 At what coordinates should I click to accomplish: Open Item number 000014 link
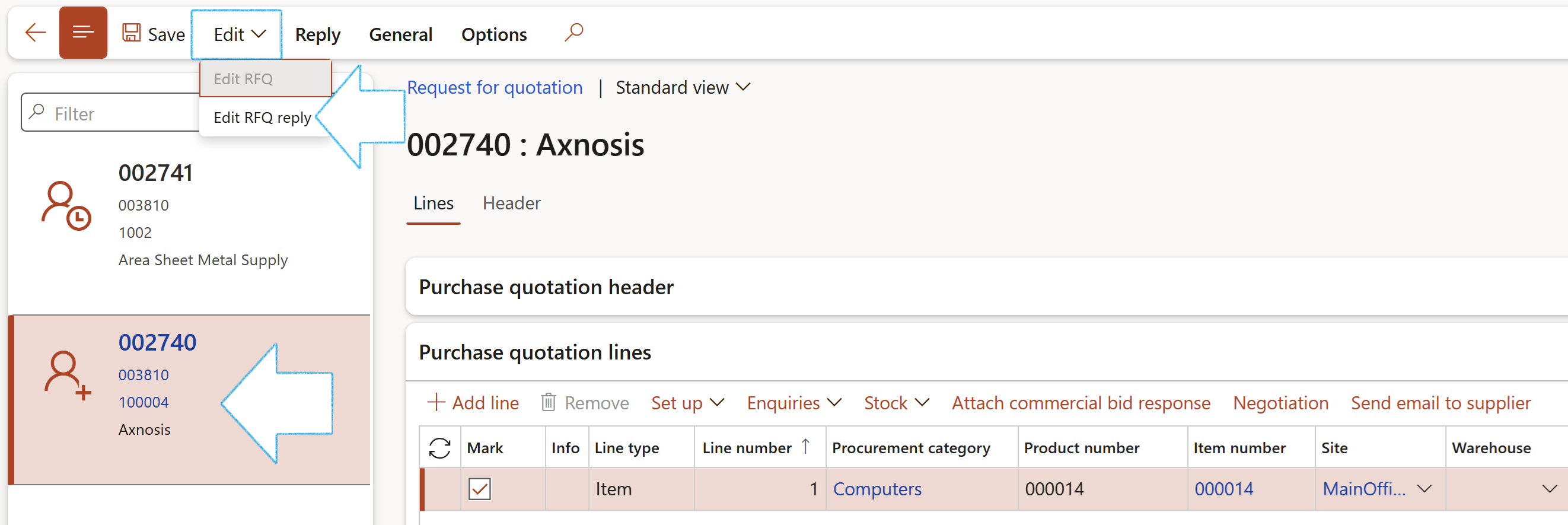tap(1223, 488)
